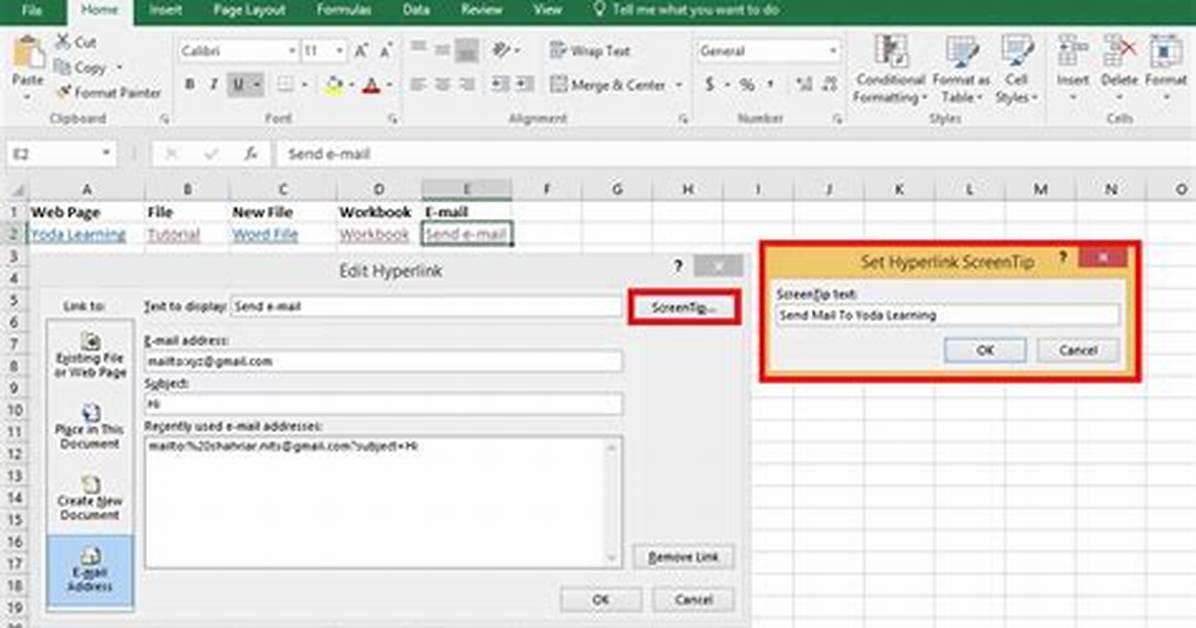Click the Yoda Learning hyperlink cell
The height and width of the screenshot is (628, 1196).
78,234
